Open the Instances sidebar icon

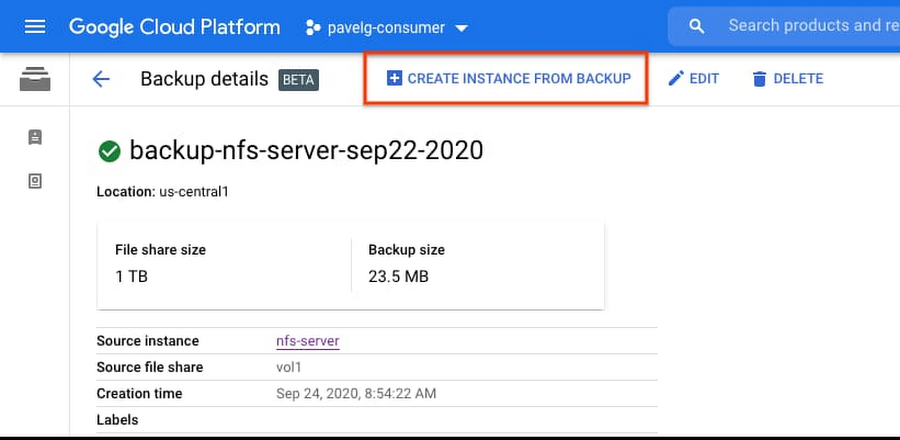tap(35, 137)
